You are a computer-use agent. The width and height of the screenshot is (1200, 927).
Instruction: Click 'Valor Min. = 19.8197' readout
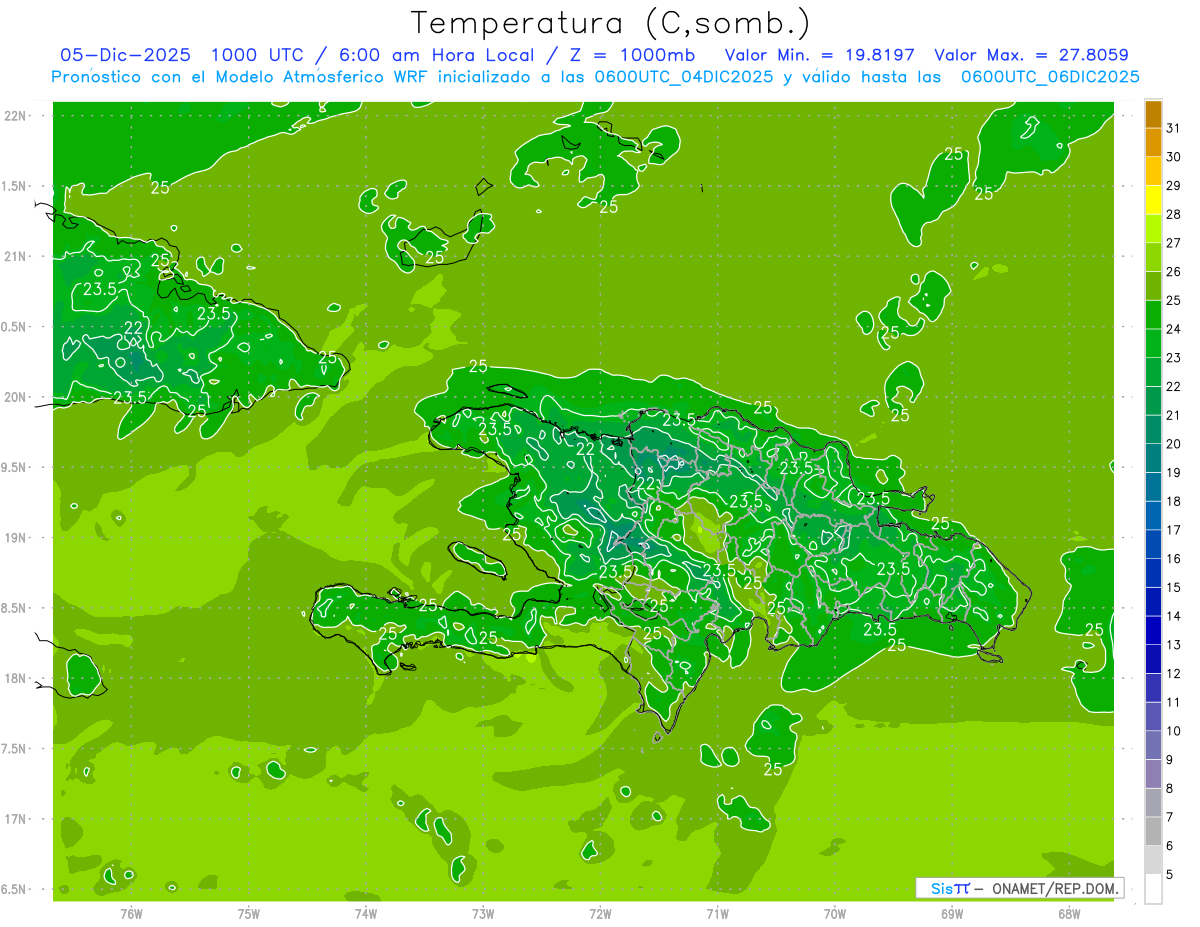820,55
